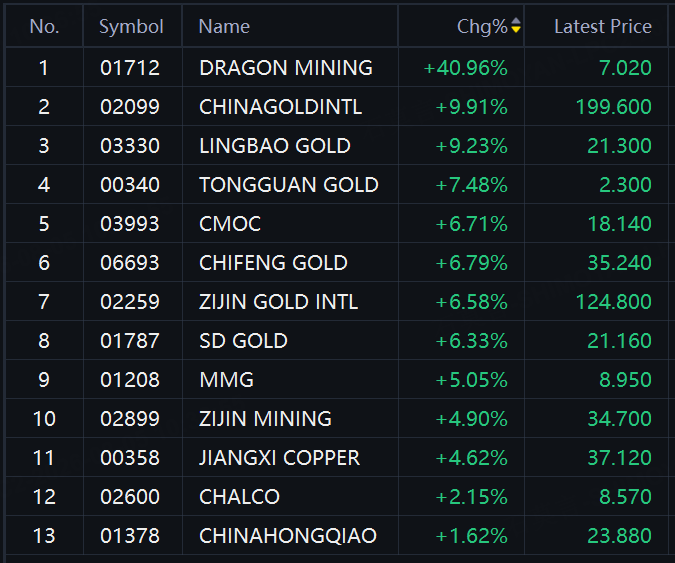
Task: Click the Symbol column header
Action: [131, 27]
